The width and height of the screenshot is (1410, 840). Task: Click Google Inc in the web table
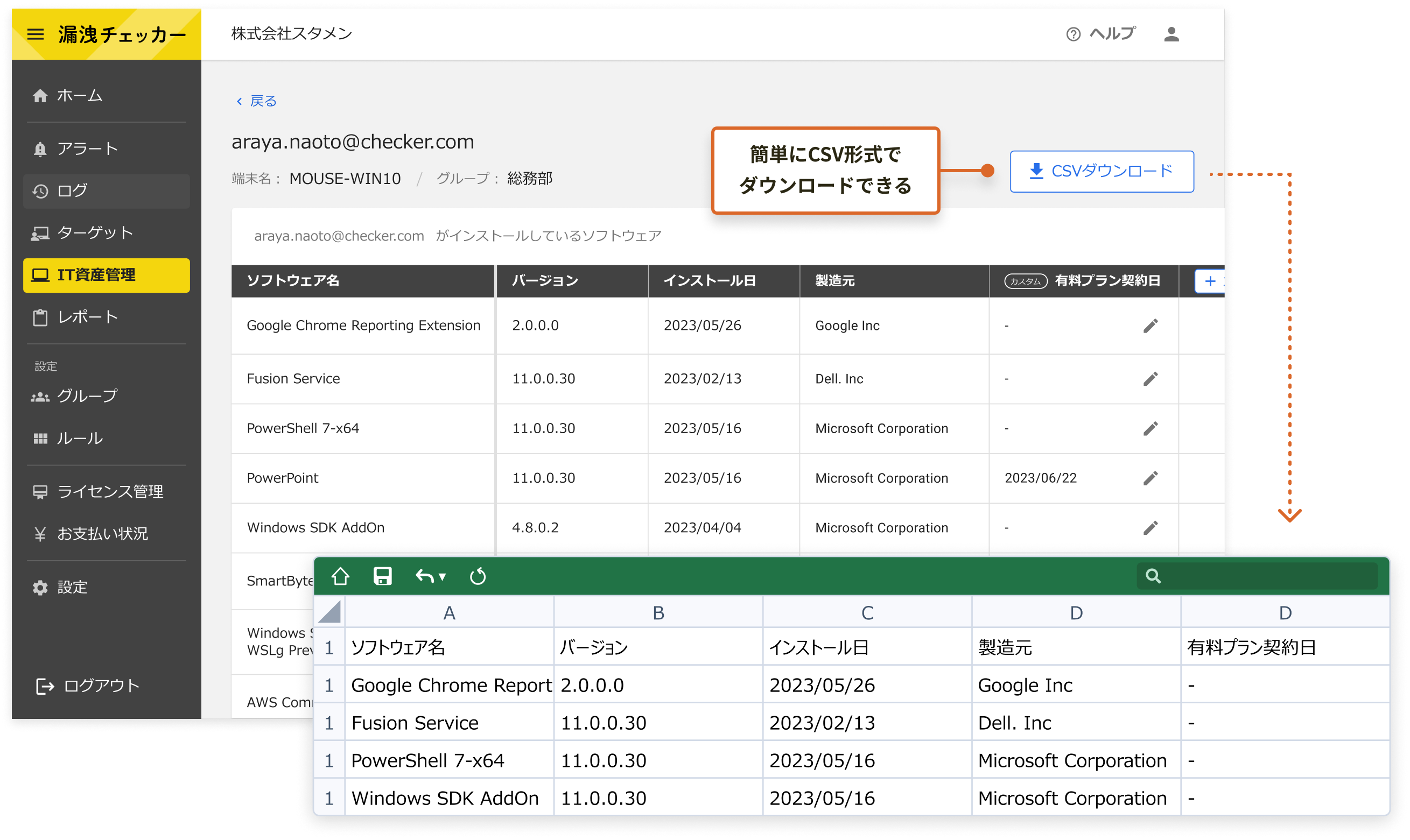click(x=847, y=326)
